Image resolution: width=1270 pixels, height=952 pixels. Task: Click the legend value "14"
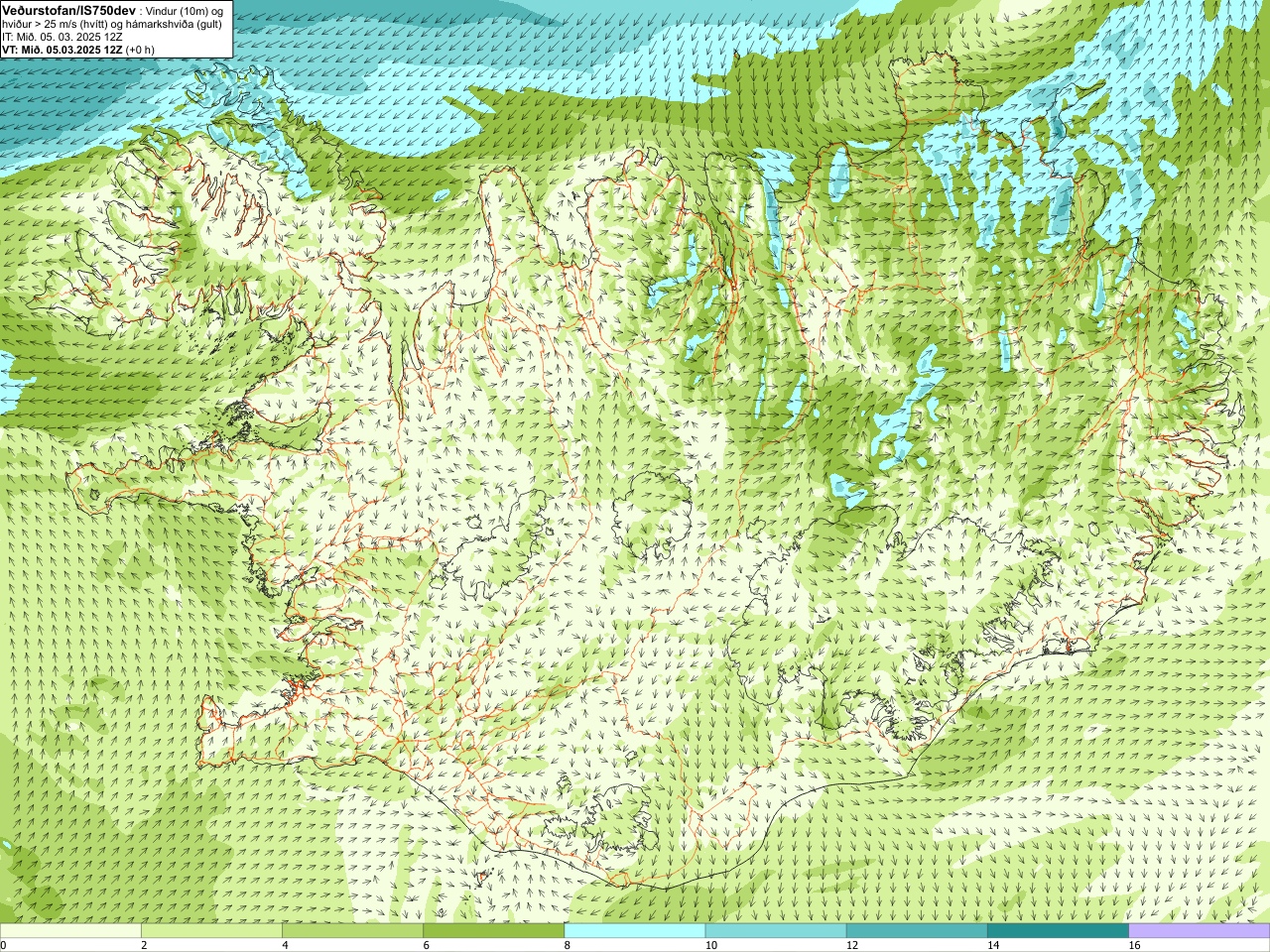tap(992, 945)
